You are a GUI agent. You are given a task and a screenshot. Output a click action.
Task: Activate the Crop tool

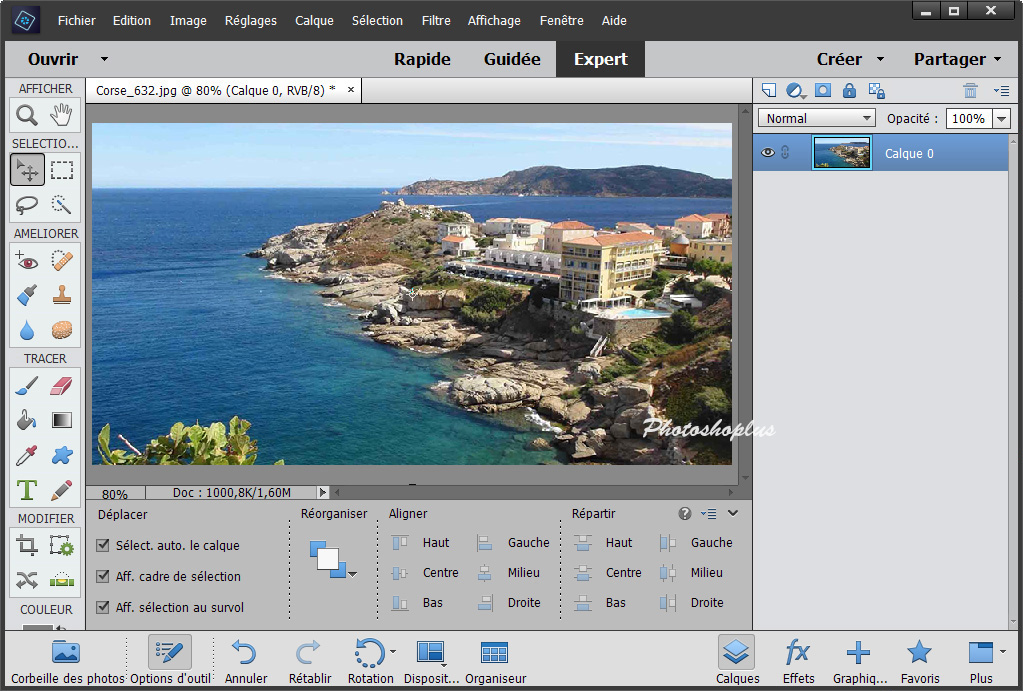point(27,546)
